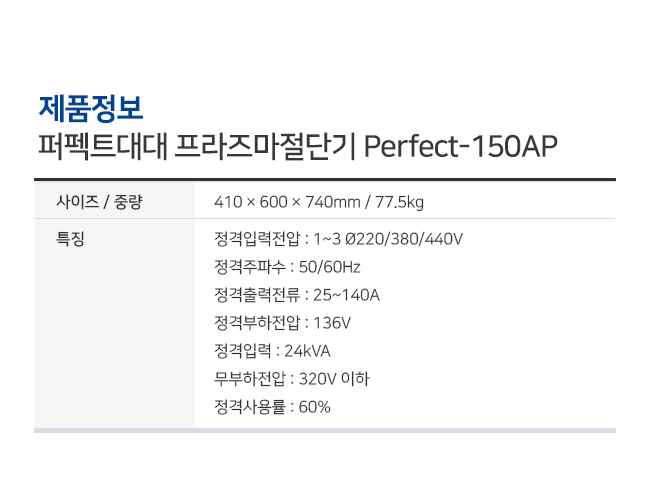Click the 정격출력전류 25~140A line
The width and height of the screenshot is (650, 497).
(296, 295)
